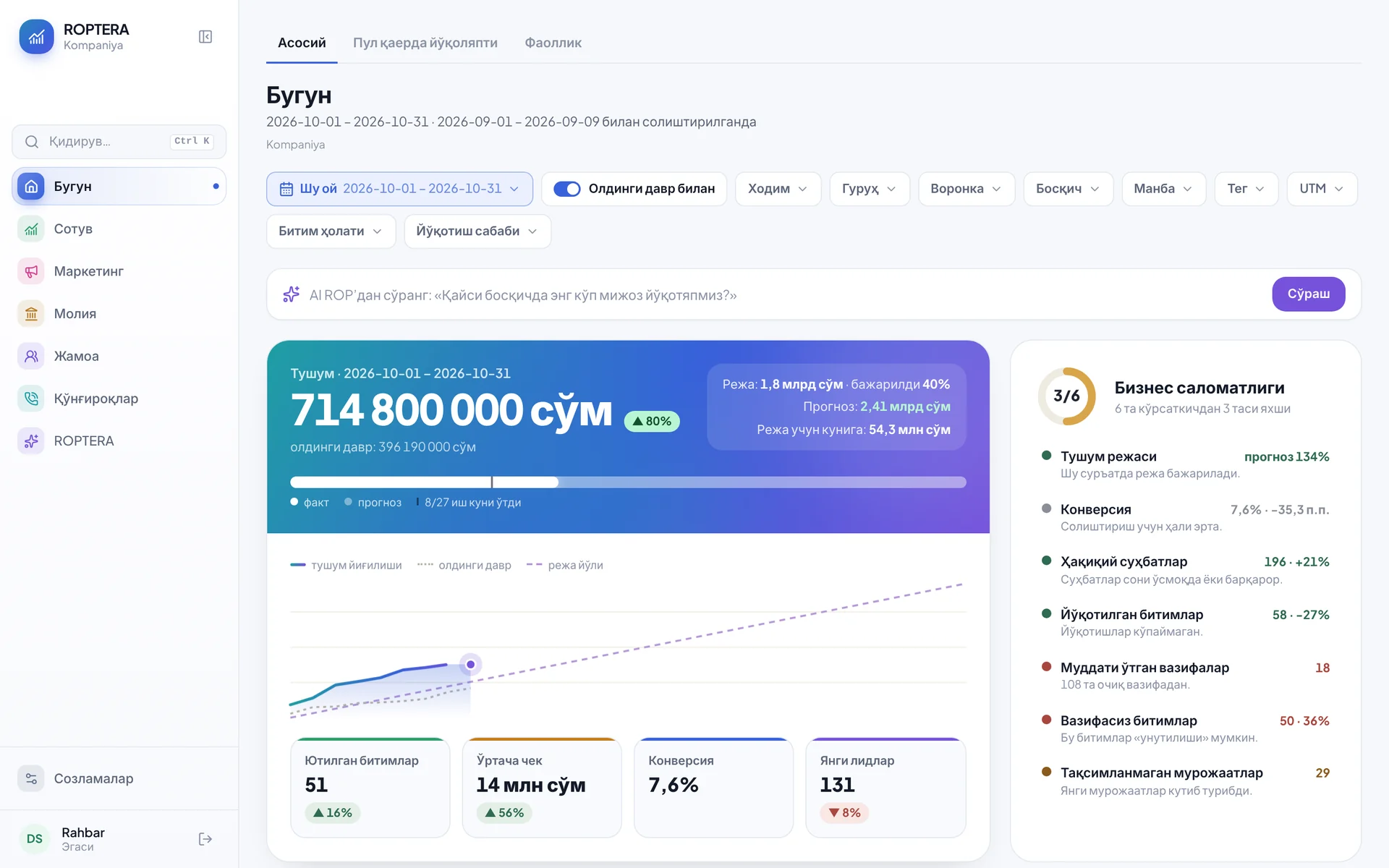
Task: Open the Йўқотиш сабаби dropdown
Action: [477, 231]
